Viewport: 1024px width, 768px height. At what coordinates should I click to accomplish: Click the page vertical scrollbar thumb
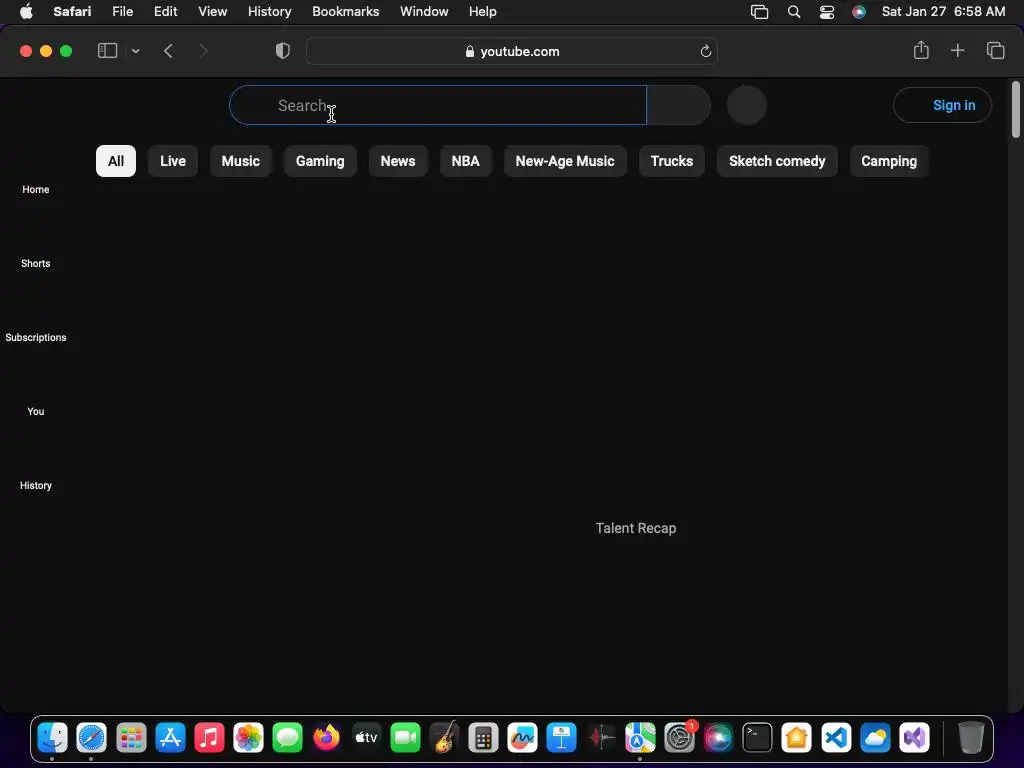tap(1016, 109)
